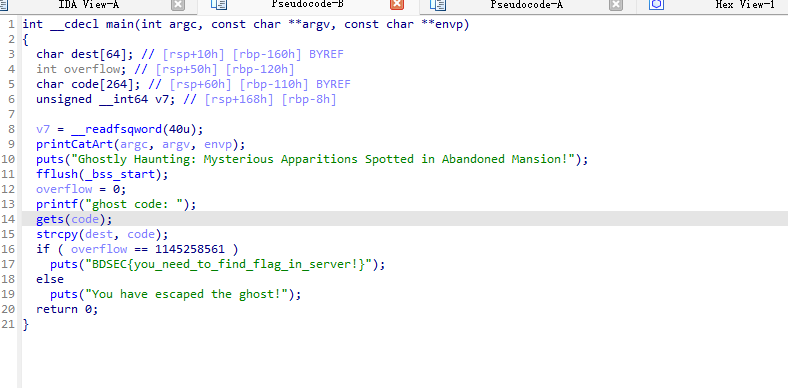Image resolution: width=788 pixels, height=388 pixels.
Task: Select the _bss_start symbol in fflush
Action: tap(127, 175)
